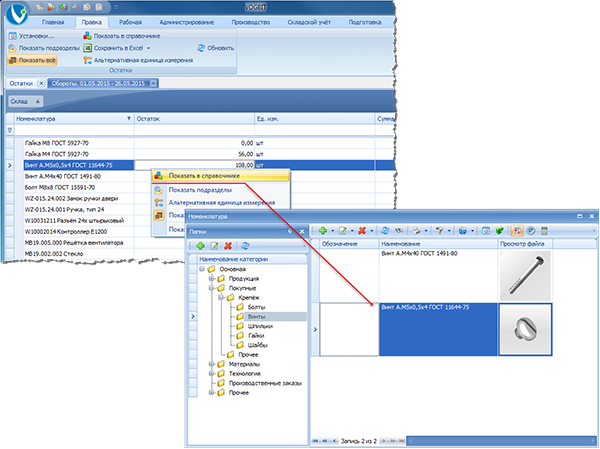
Task: Click the blue boxes icon right of the funnel in Номенклатура toolbar
Action: click(x=463, y=230)
